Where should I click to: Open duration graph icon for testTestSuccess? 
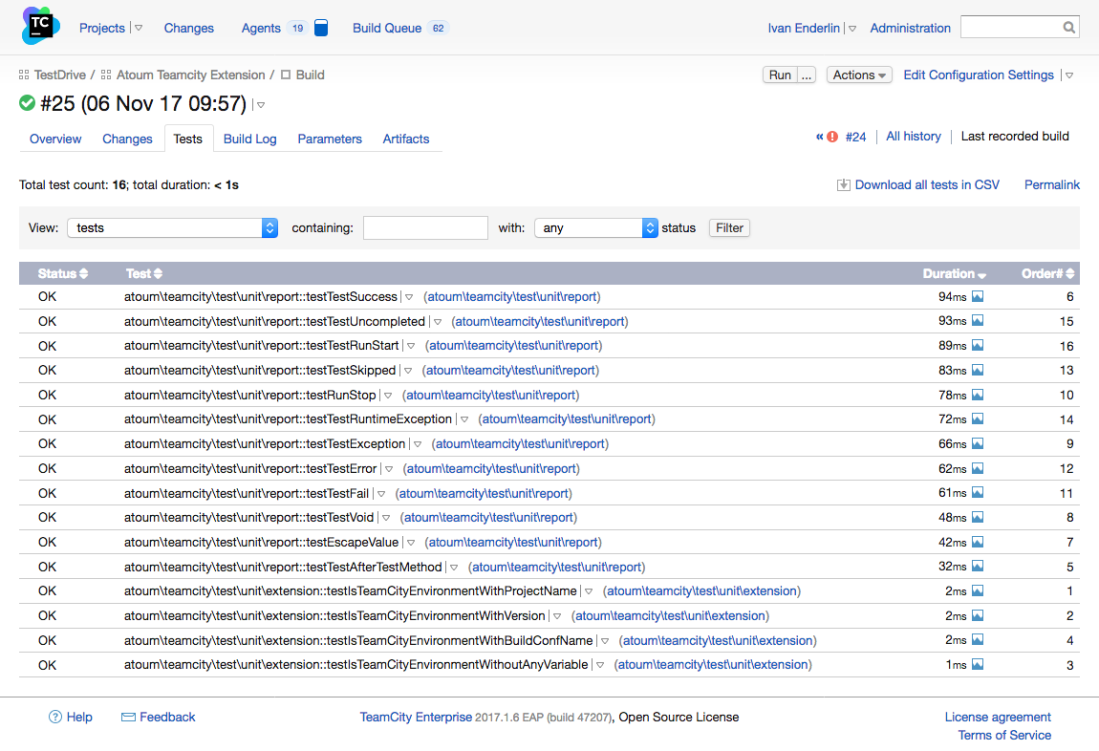tap(978, 297)
